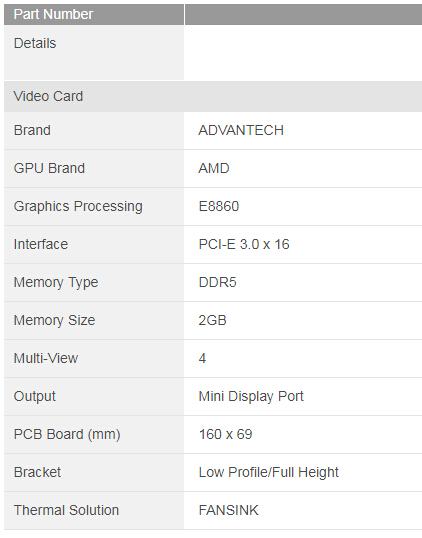Select the Details row label
Viewport: 422px width, 538px height.
coord(35,44)
